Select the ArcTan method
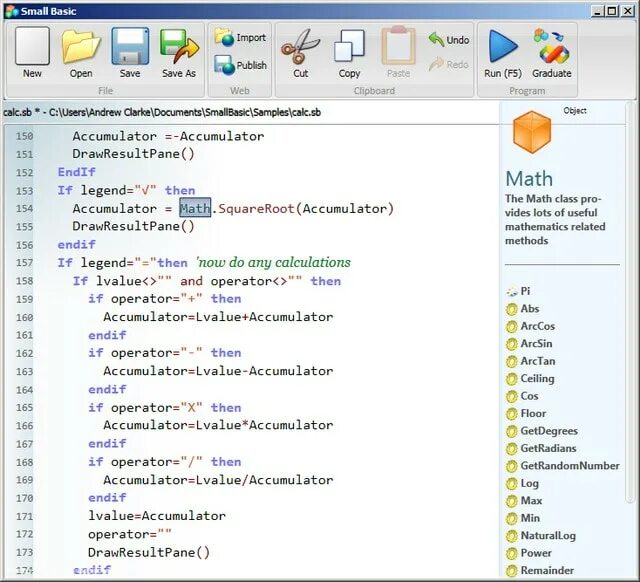 click(x=530, y=362)
